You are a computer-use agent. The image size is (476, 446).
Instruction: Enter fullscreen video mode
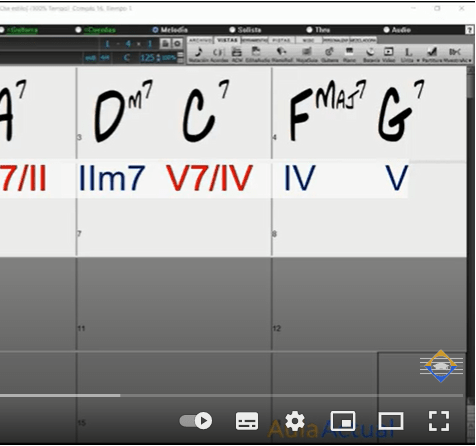(439, 421)
